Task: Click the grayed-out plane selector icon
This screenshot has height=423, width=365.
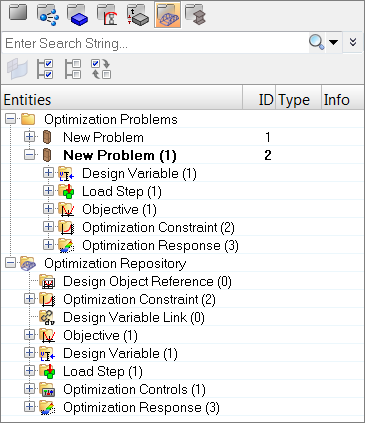Action: 17,69
